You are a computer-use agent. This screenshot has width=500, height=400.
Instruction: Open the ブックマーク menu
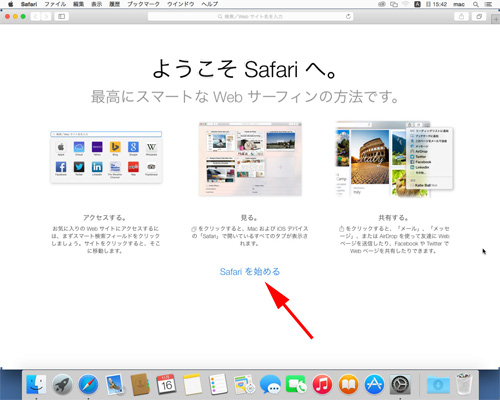pyautogui.click(x=143, y=4)
